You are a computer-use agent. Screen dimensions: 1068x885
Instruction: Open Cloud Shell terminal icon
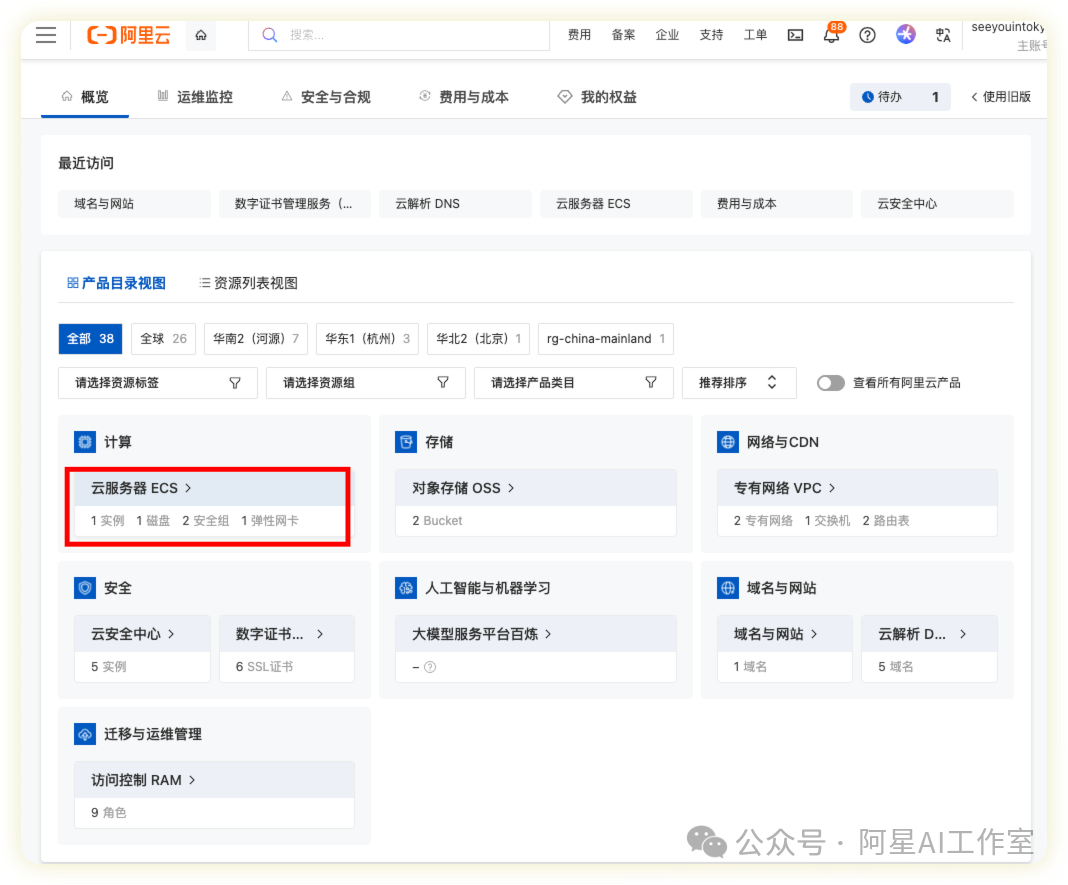795,35
